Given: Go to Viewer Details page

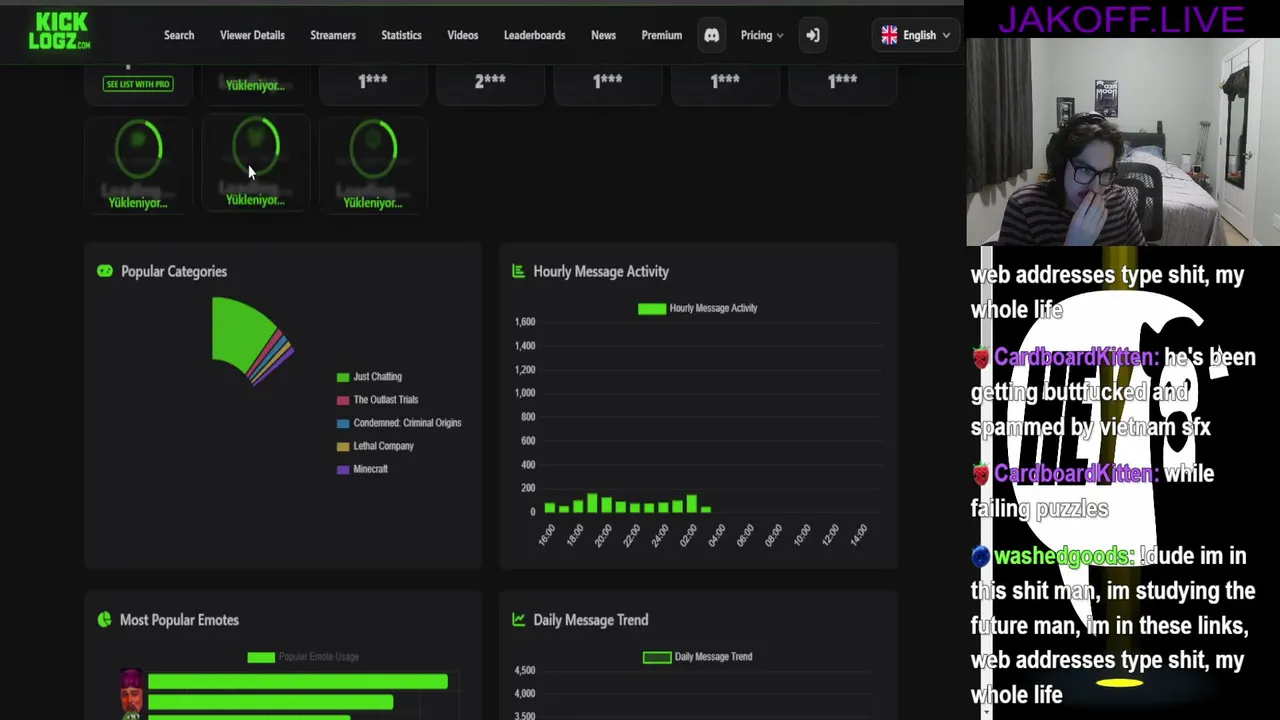Looking at the screenshot, I should click(252, 35).
